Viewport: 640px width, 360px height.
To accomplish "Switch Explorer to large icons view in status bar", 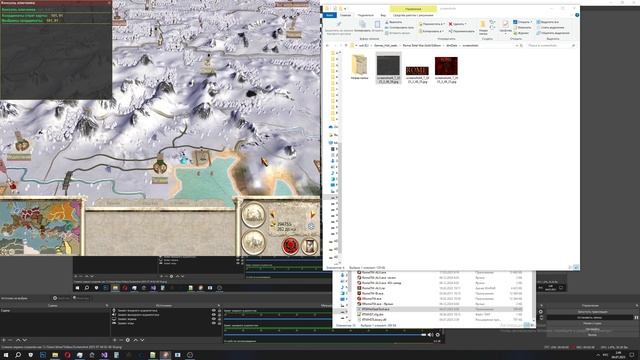I will [576, 267].
